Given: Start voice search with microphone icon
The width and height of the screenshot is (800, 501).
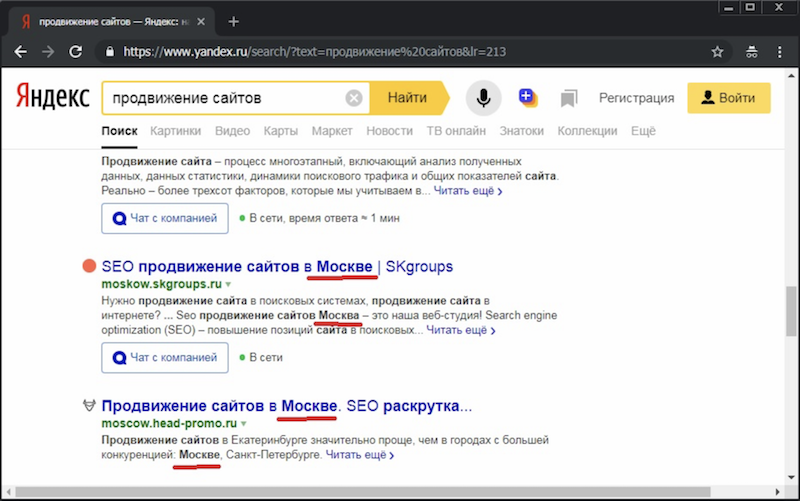Looking at the screenshot, I should [483, 97].
